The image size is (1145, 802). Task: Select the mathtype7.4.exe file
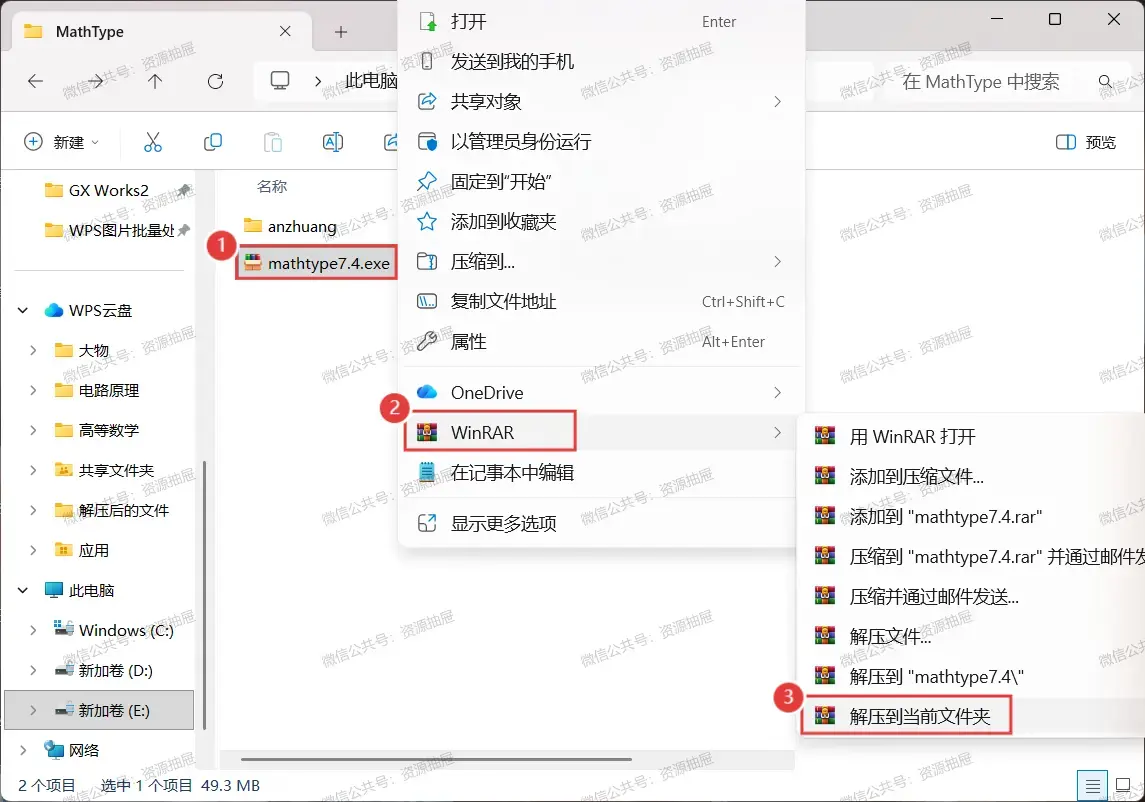tap(317, 263)
